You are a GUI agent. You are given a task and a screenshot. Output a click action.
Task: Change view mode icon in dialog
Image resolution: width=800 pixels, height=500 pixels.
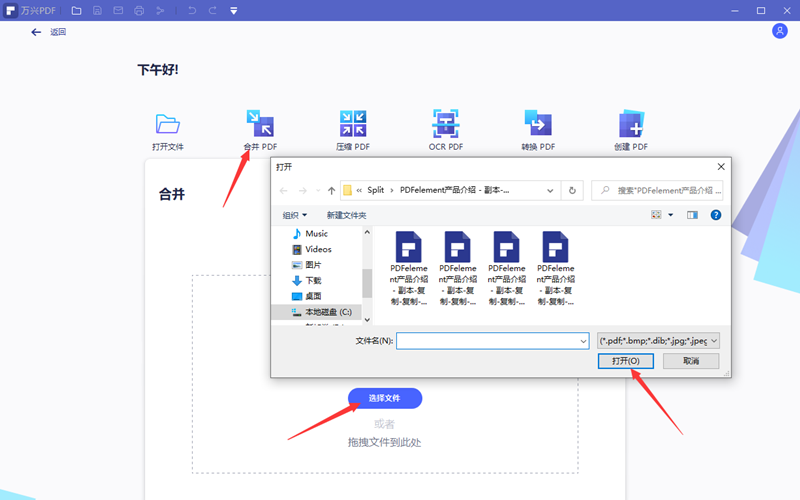656,215
